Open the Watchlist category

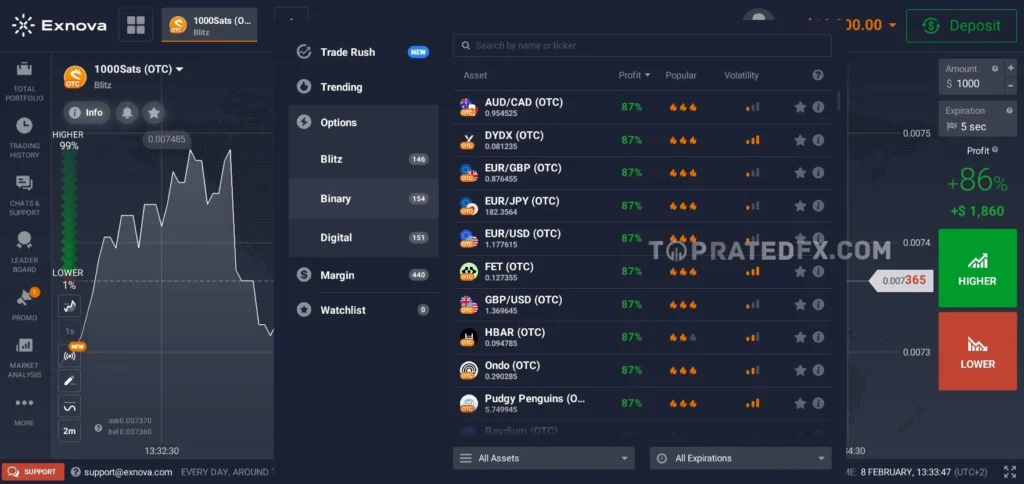click(364, 310)
